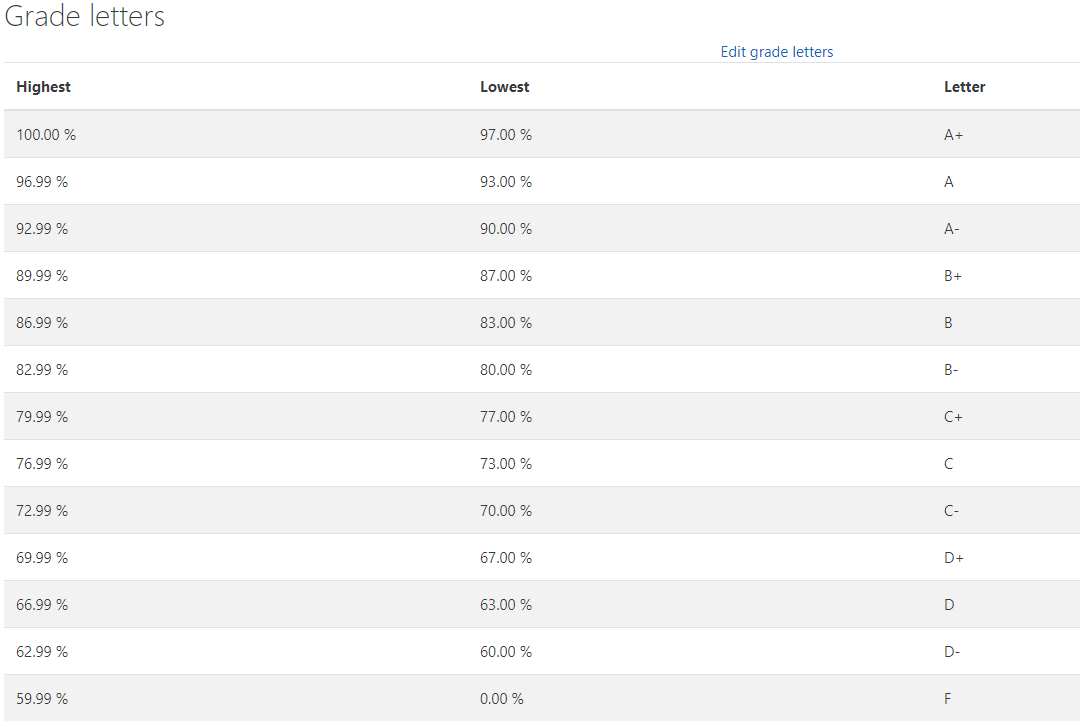Click the C+ grade letter cell
Image resolution: width=1080 pixels, height=727 pixels.
coord(952,416)
